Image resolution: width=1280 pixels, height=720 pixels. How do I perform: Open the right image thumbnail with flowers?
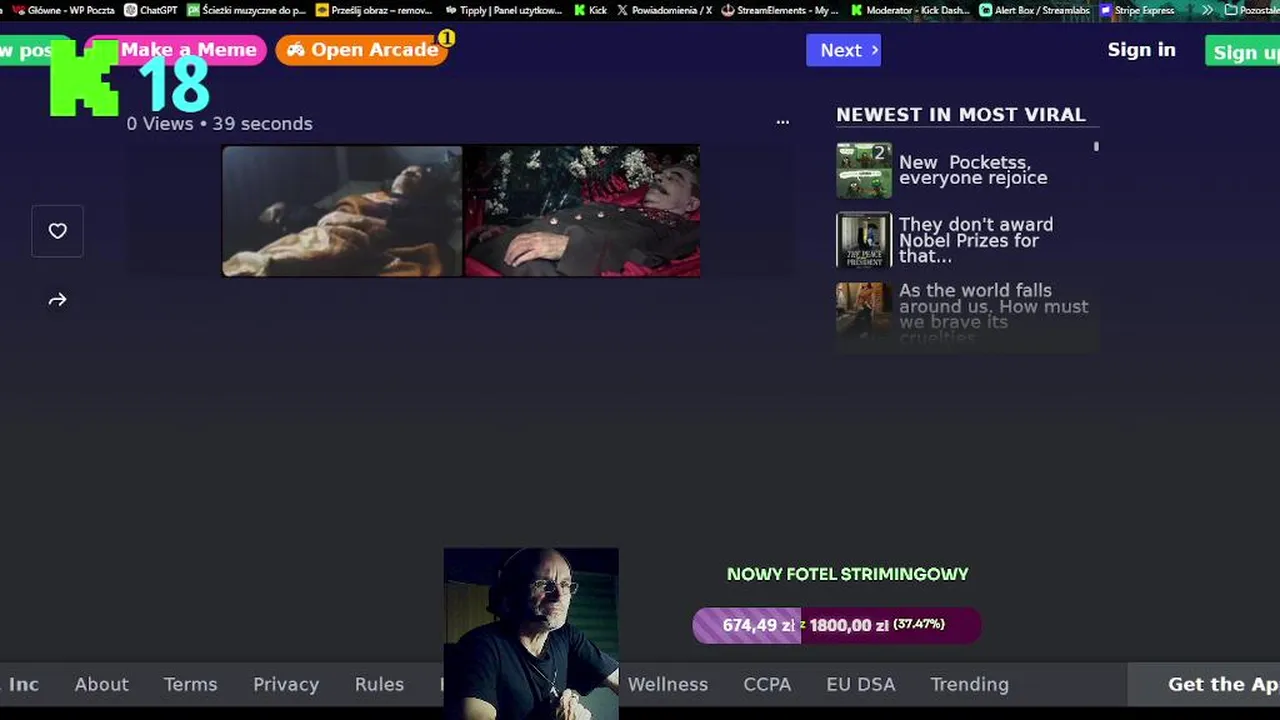(581, 211)
